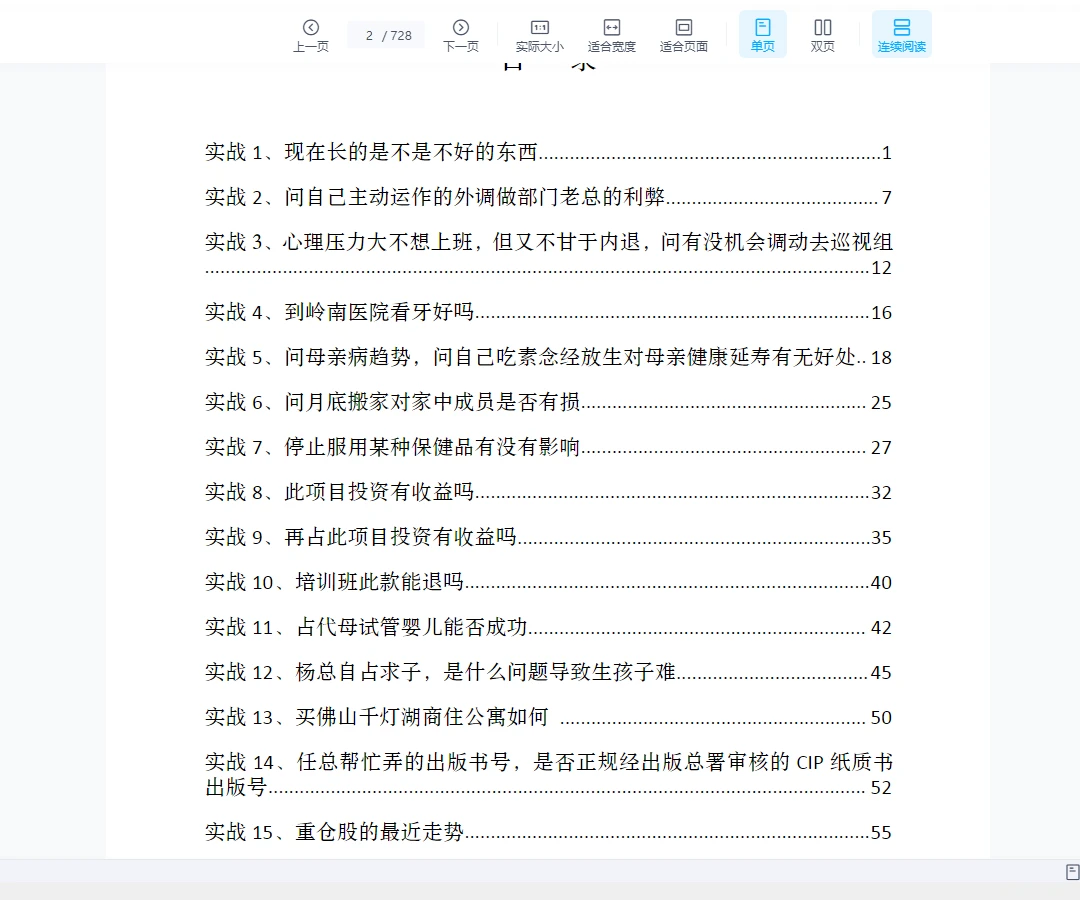Screen dimensions: 1080x900
Task: Select entry 实战 8 此项目投资有收益吗
Action: point(548,492)
